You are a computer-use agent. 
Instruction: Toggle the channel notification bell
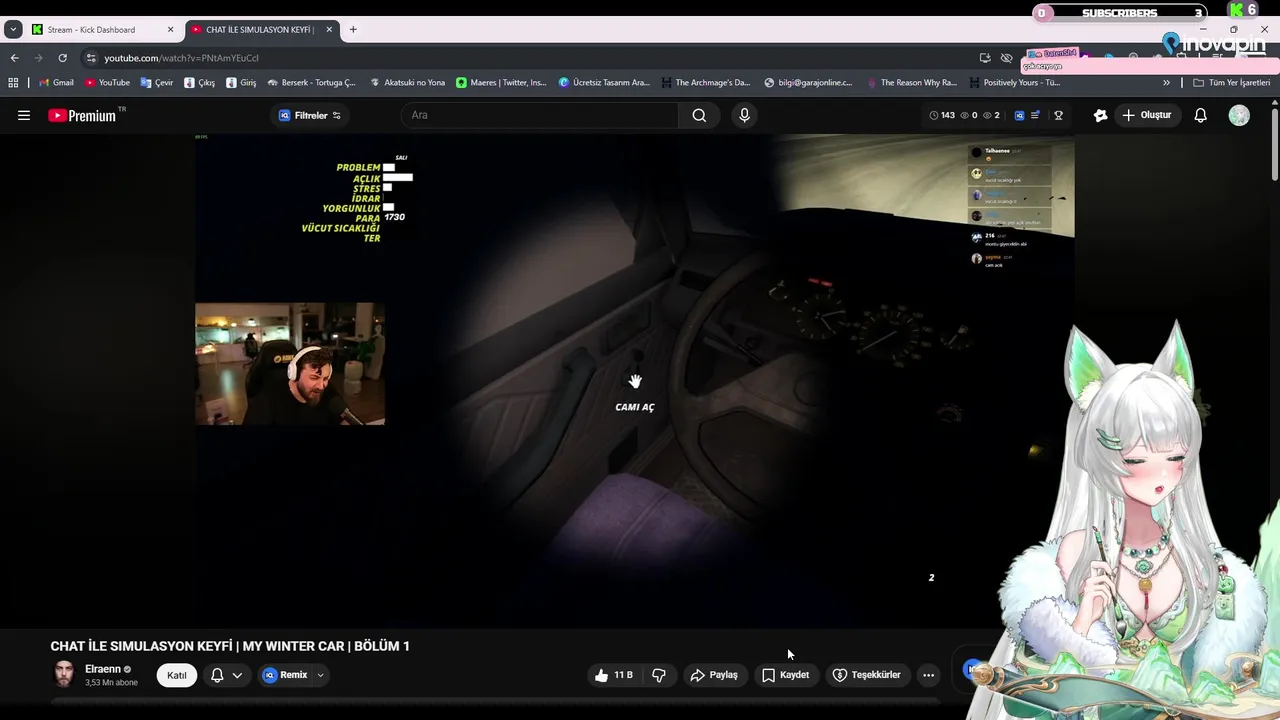coord(217,675)
